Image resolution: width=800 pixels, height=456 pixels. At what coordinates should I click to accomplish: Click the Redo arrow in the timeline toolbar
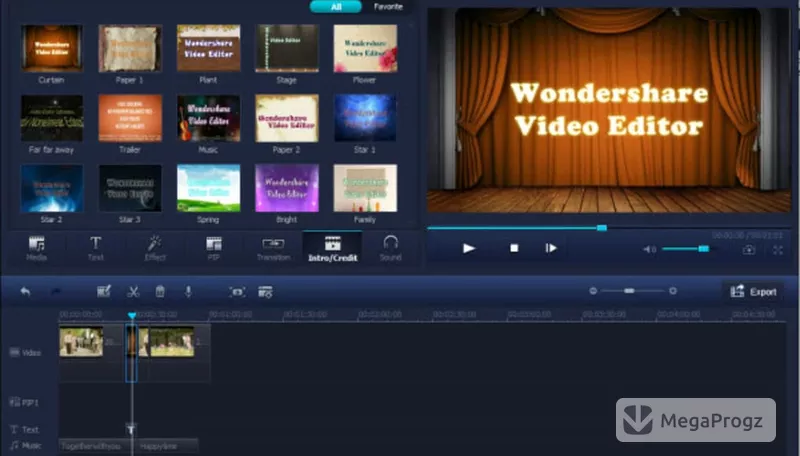point(56,291)
